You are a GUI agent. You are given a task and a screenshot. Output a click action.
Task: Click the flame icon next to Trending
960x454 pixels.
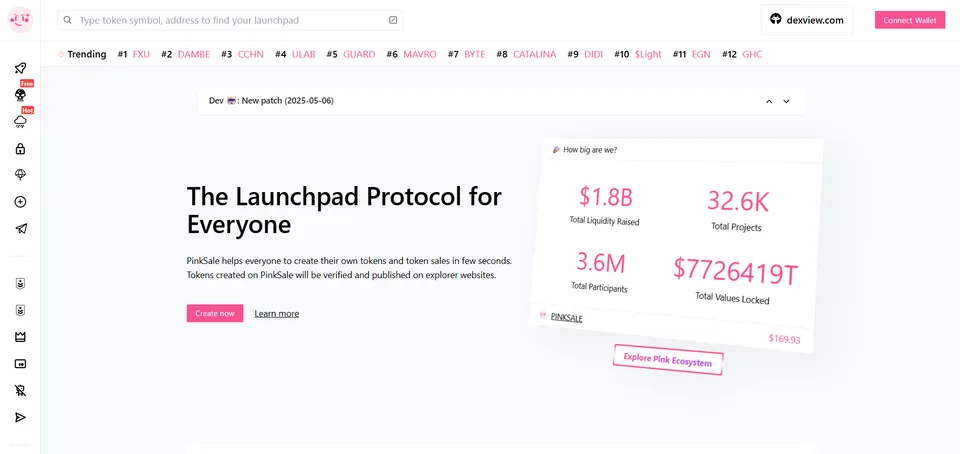(61, 54)
